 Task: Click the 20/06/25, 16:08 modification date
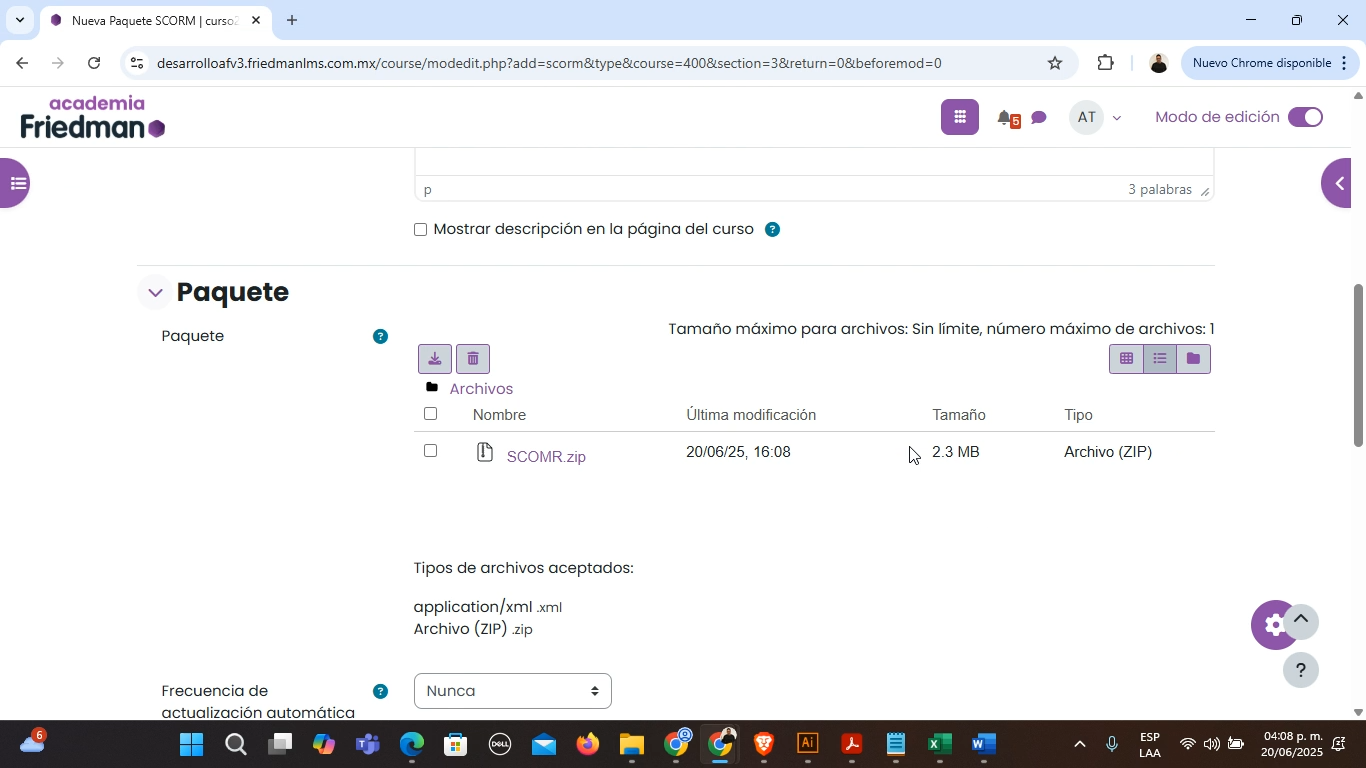(x=738, y=452)
